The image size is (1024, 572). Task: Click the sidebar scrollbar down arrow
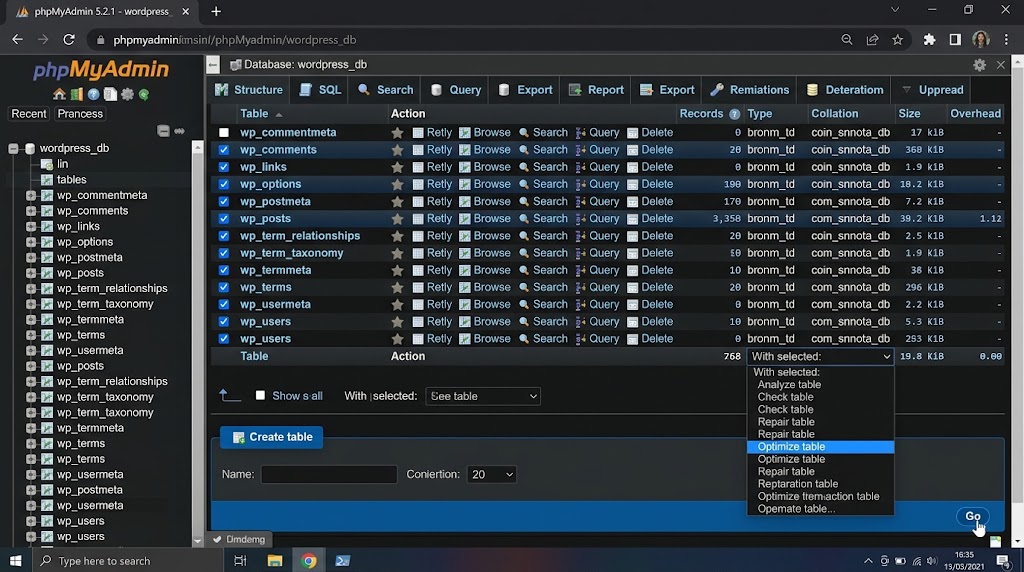coord(197,541)
